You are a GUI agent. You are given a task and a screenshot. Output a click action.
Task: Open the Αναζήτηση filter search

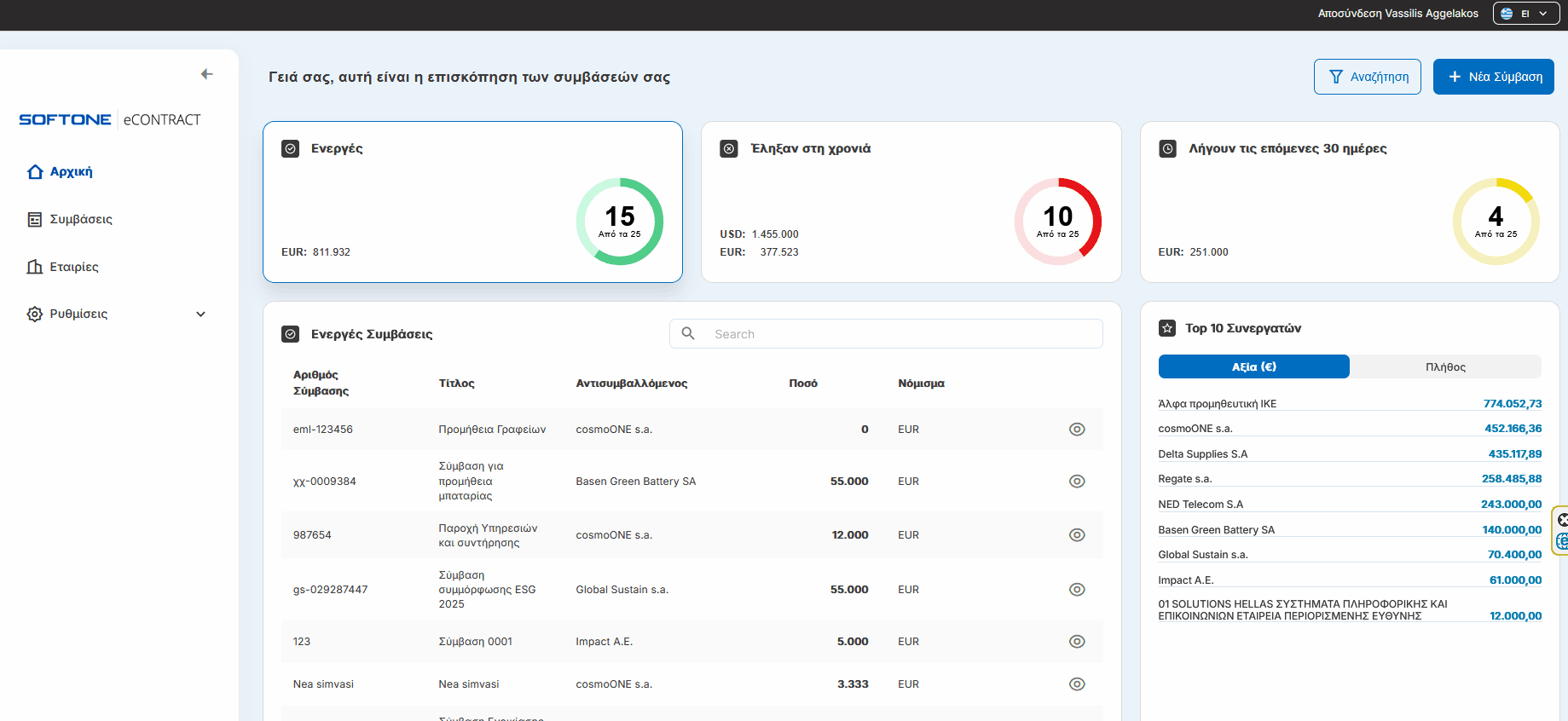point(1367,77)
